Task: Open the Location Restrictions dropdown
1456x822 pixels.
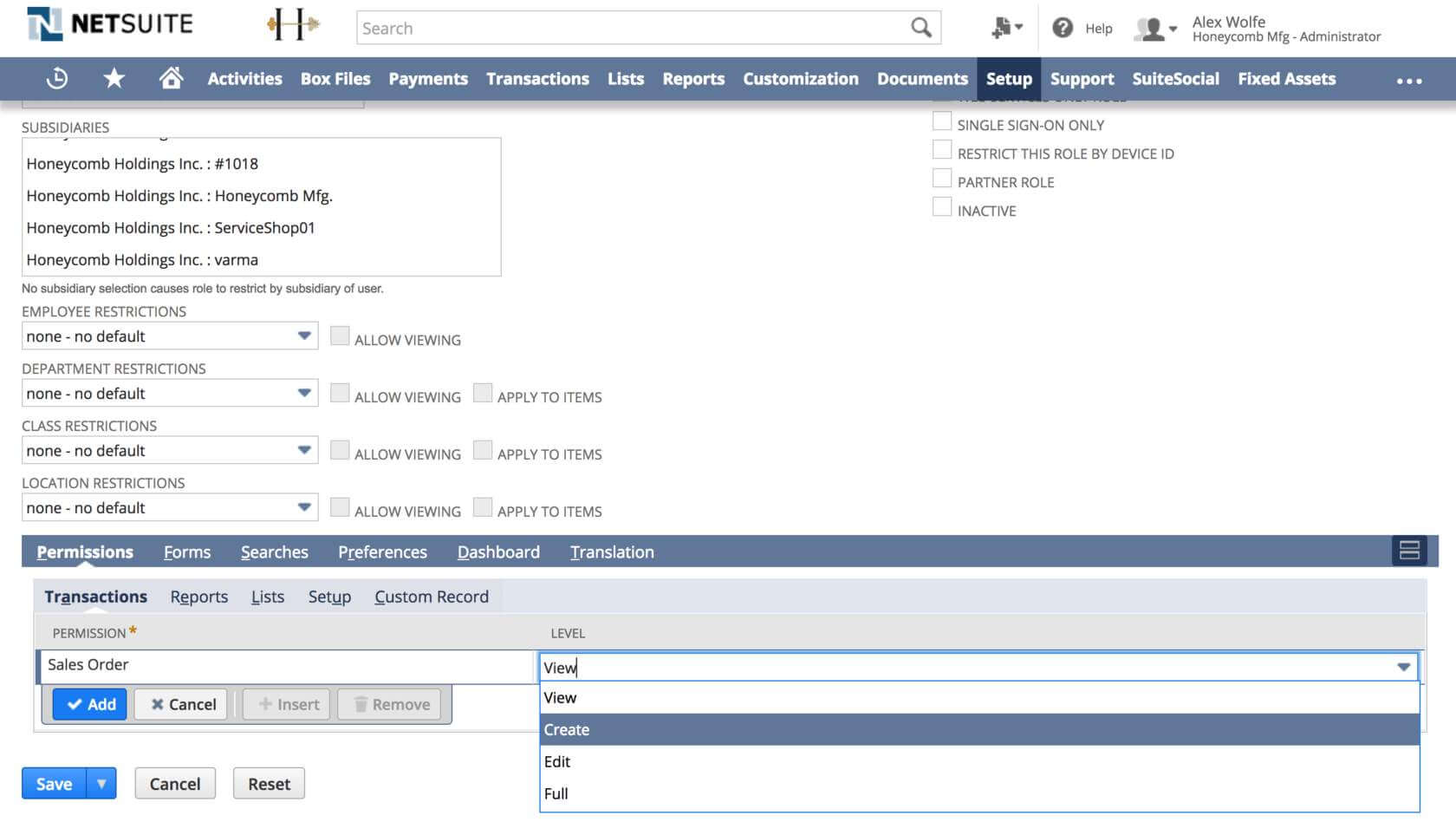Action: click(304, 507)
